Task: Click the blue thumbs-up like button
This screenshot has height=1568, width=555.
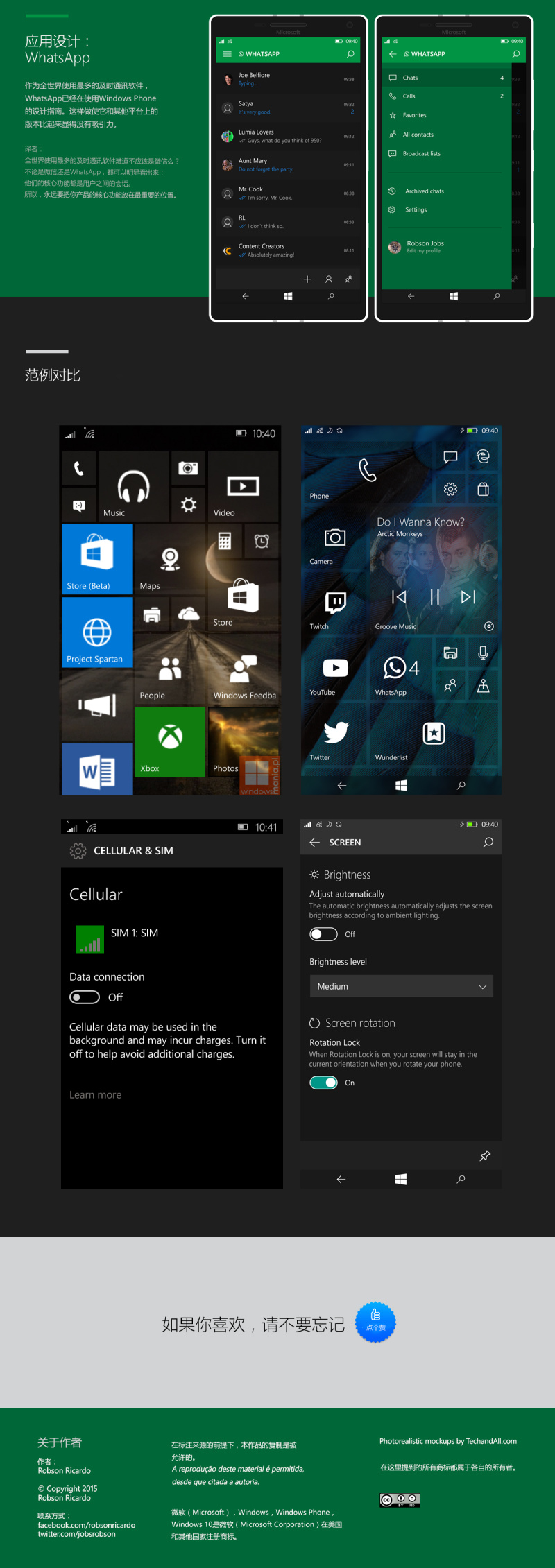Action: point(375,1322)
